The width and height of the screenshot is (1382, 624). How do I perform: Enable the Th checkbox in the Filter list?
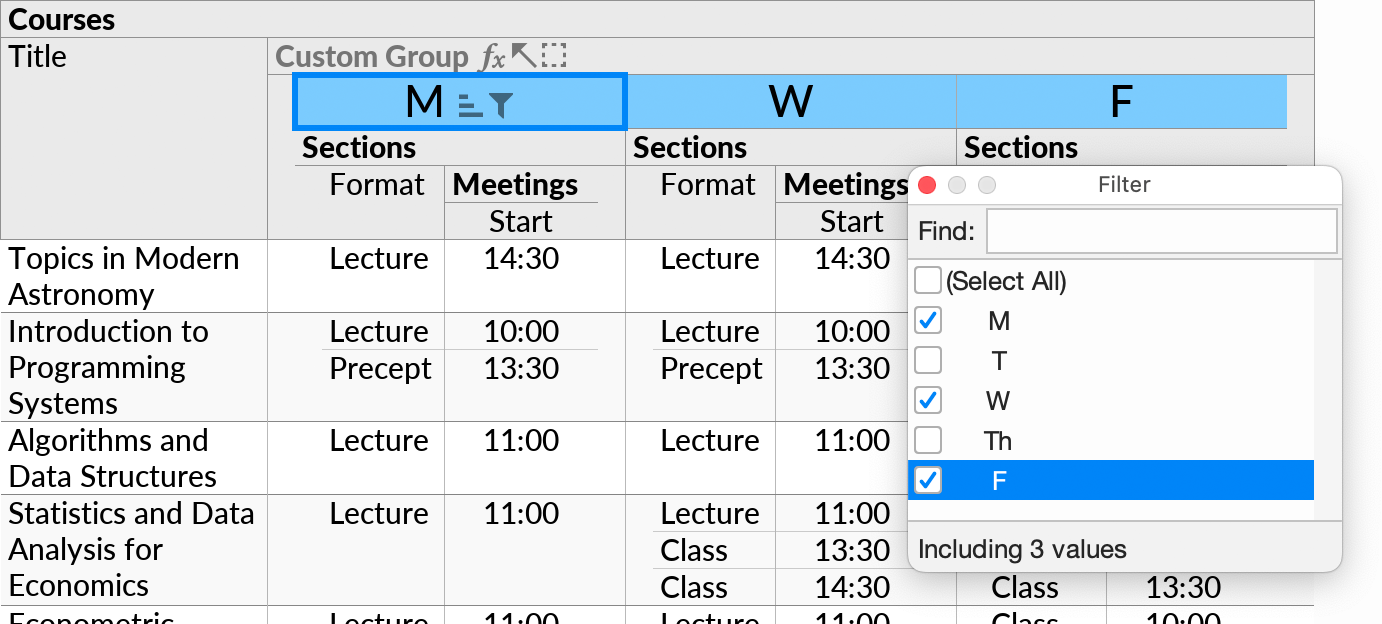point(929,440)
